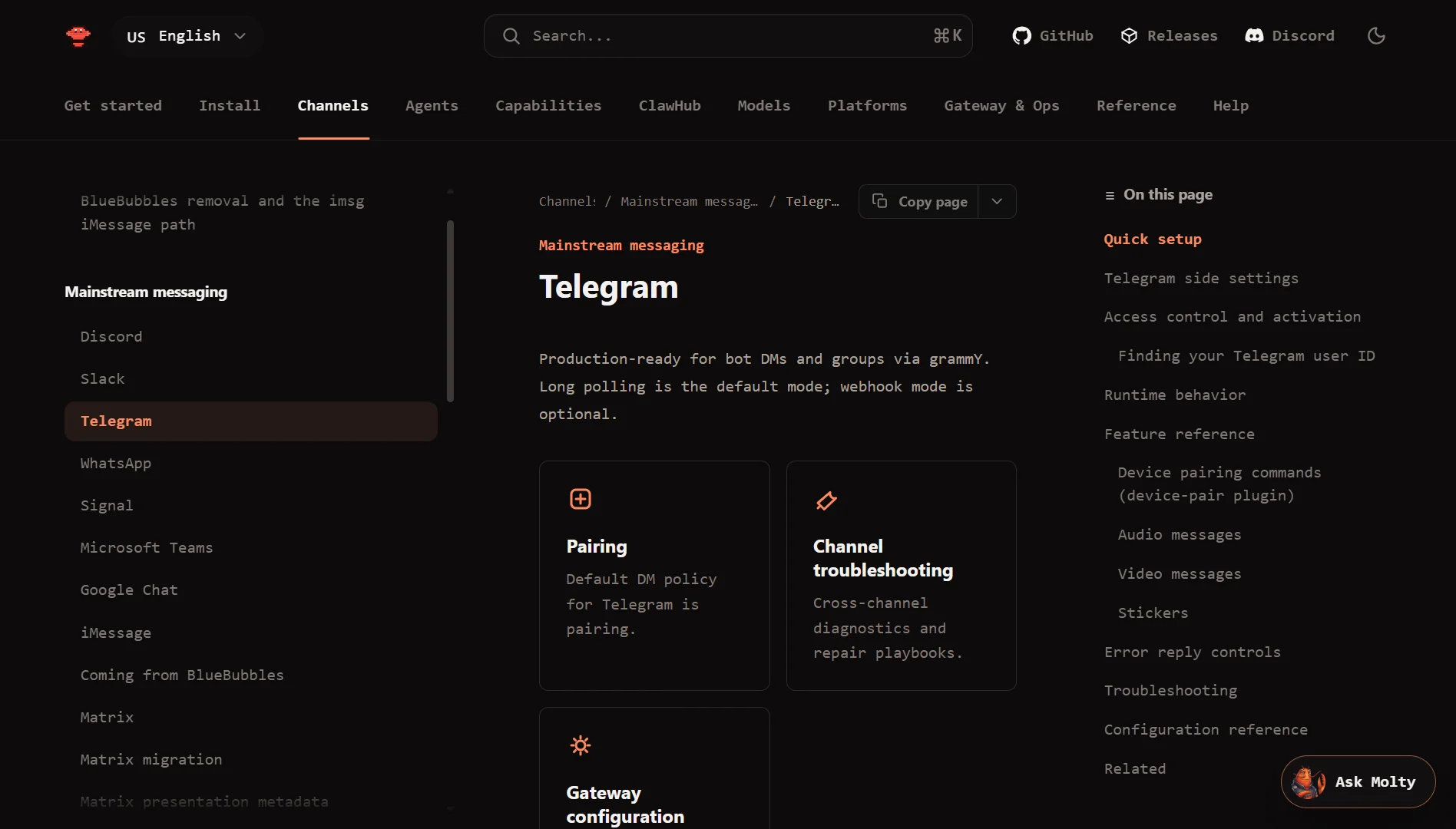Jump to Audio messages section

click(x=1180, y=535)
